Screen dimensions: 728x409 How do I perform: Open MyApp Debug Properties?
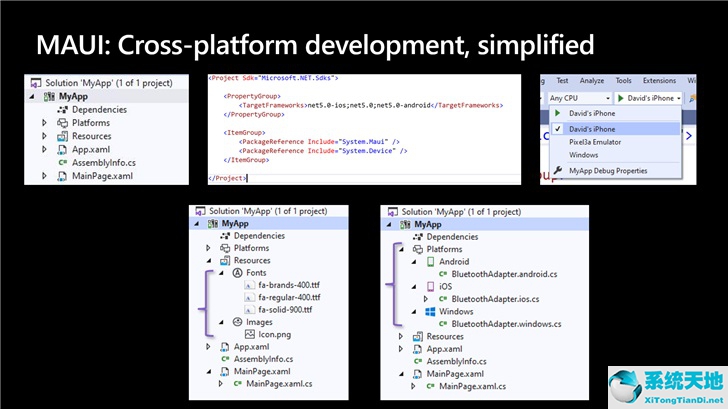tap(608, 171)
